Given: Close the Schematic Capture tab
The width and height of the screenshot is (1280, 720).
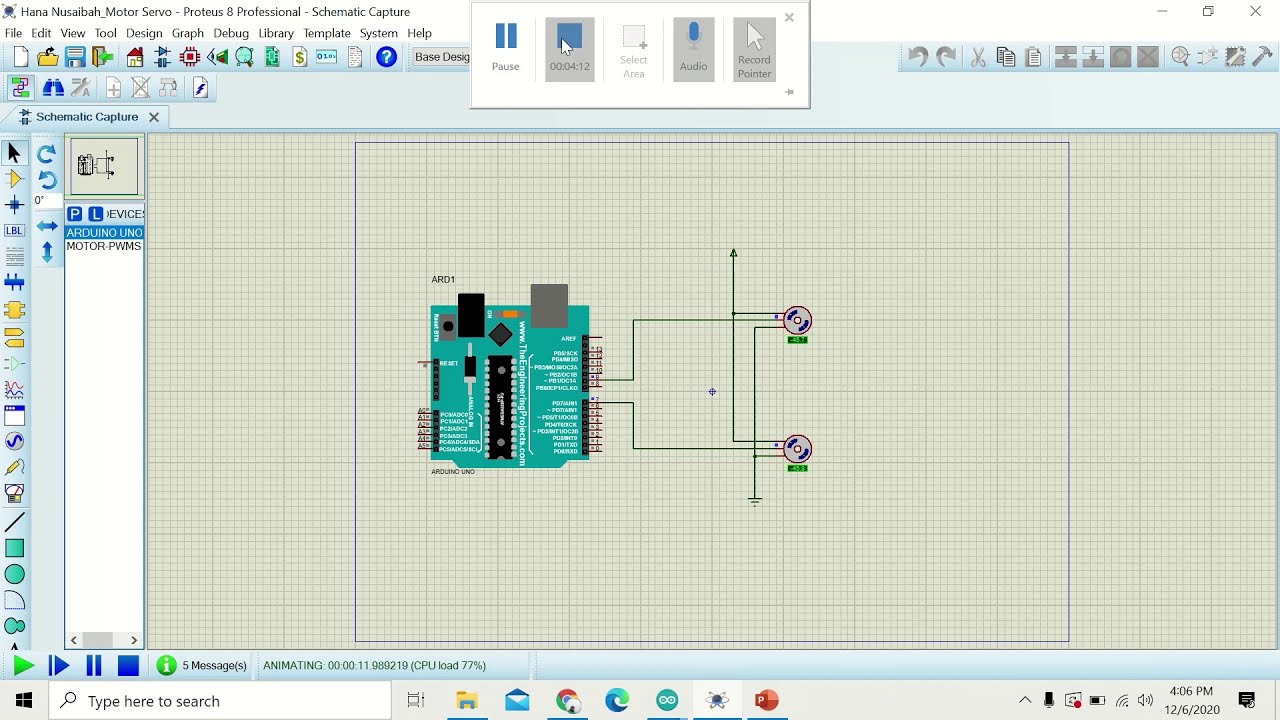Looking at the screenshot, I should click(x=154, y=117).
